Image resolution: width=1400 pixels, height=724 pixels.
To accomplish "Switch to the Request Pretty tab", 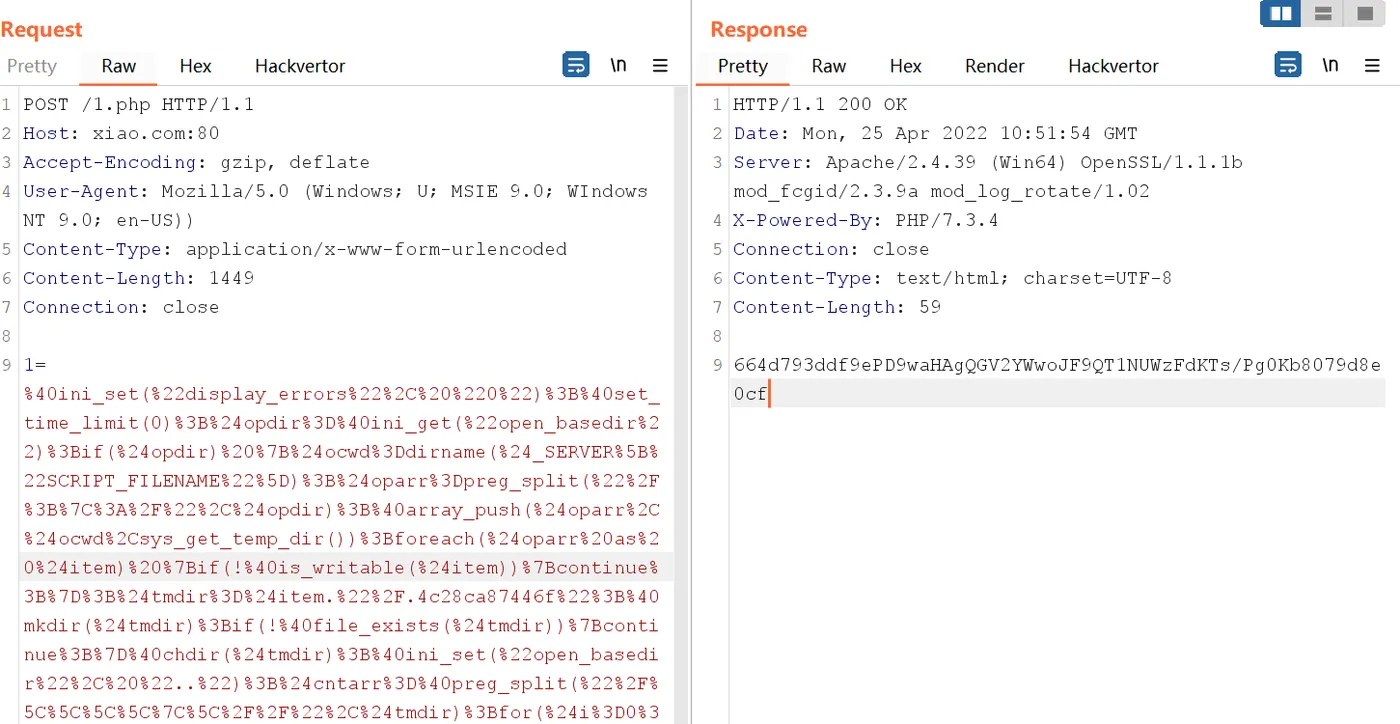I will tap(32, 66).
